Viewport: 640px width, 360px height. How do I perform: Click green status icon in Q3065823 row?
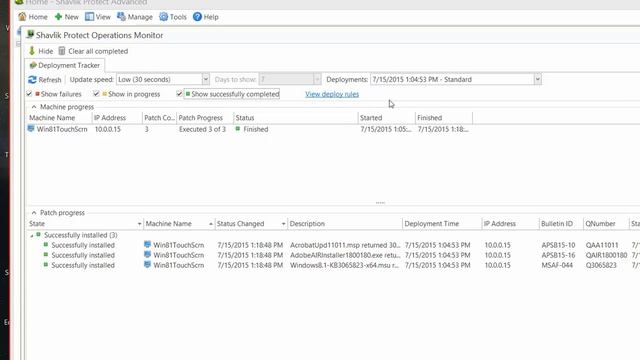point(46,264)
